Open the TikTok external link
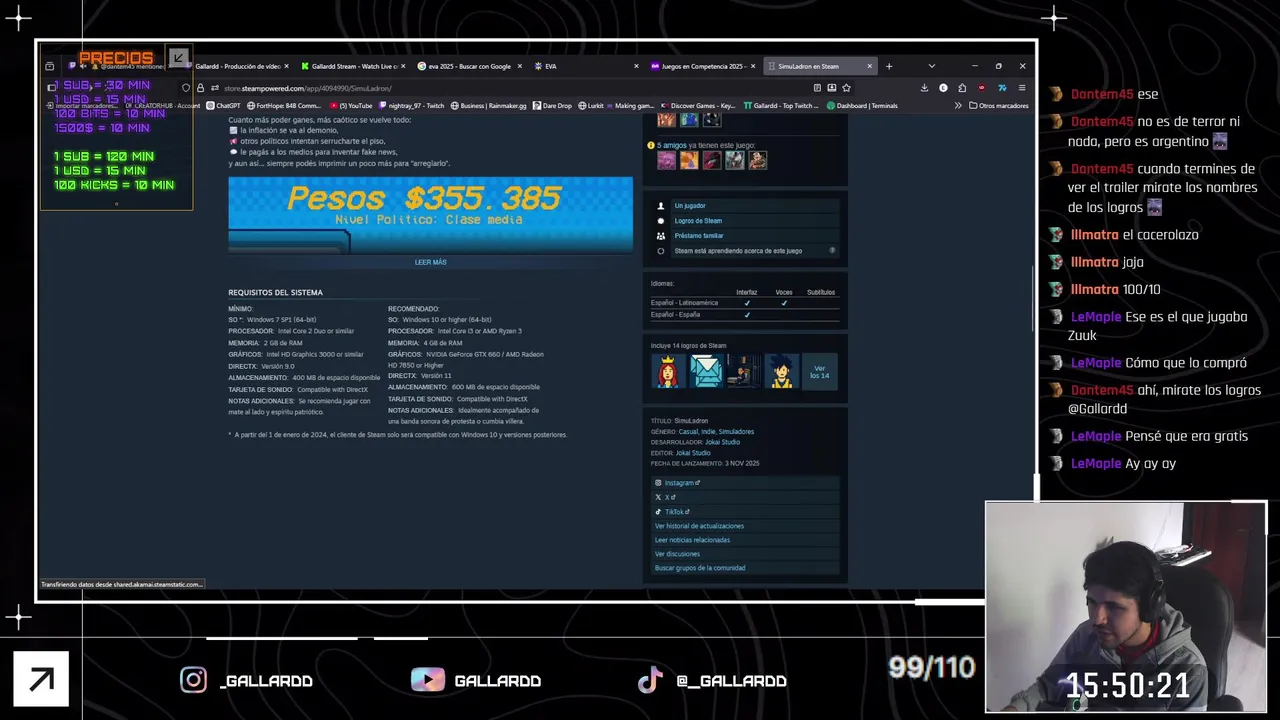 [x=676, y=511]
